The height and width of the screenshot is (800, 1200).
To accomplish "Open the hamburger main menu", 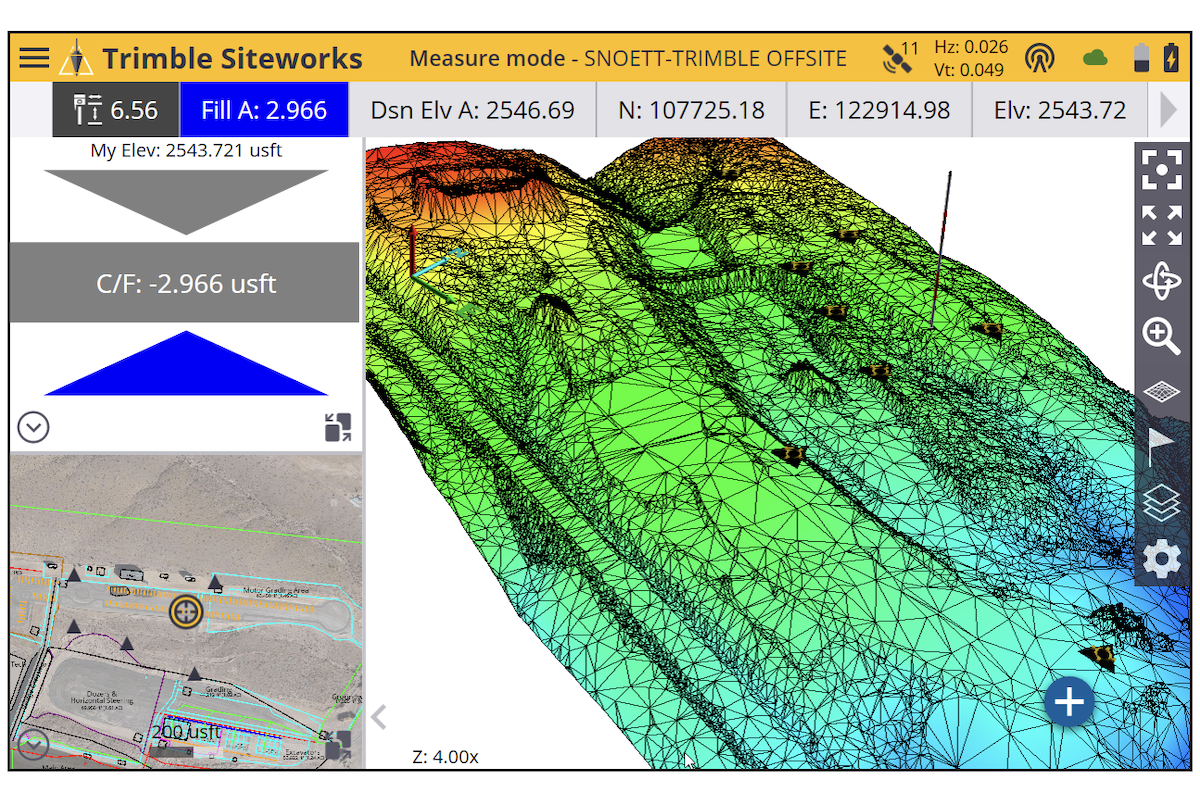I will click(x=34, y=57).
